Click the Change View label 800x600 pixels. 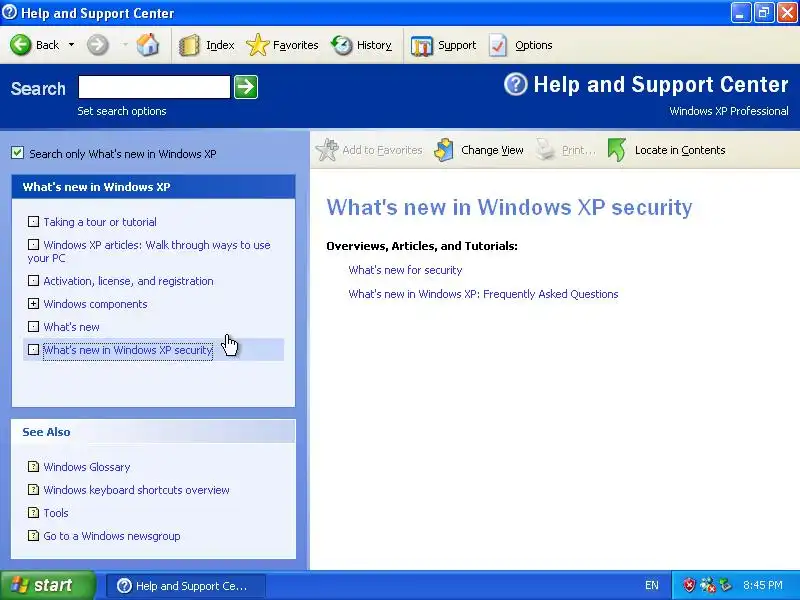coord(492,150)
